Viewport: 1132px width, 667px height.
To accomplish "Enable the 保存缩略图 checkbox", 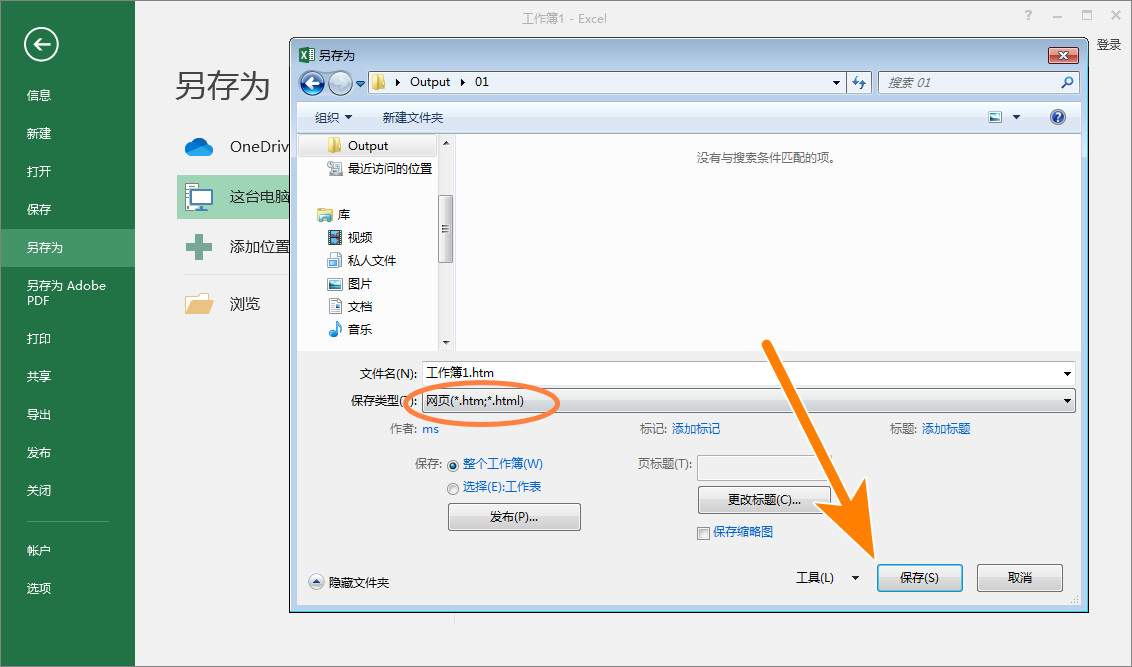I will (703, 532).
